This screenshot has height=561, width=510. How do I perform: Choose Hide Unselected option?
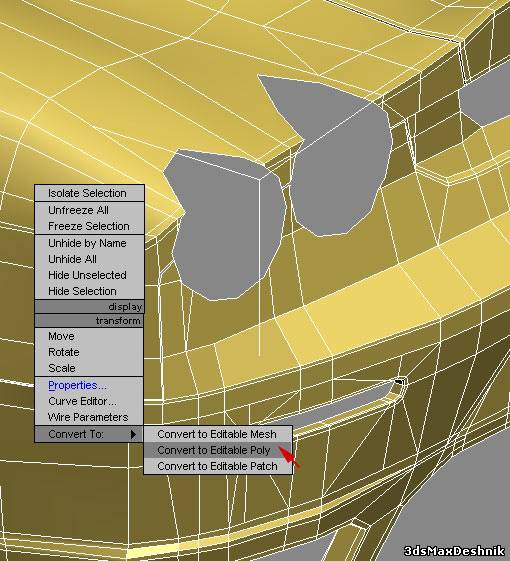[89, 275]
